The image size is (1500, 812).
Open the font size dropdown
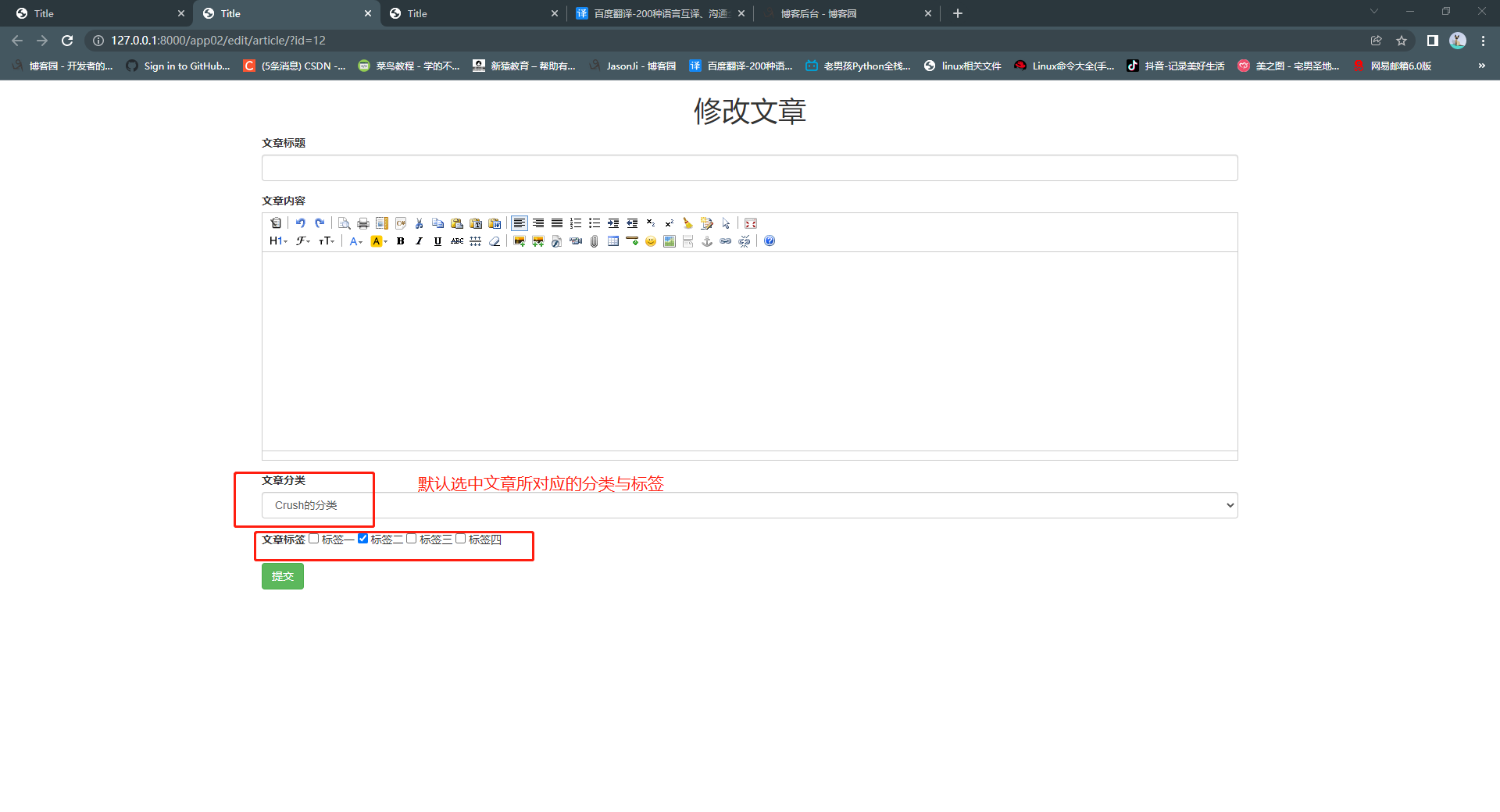point(327,241)
